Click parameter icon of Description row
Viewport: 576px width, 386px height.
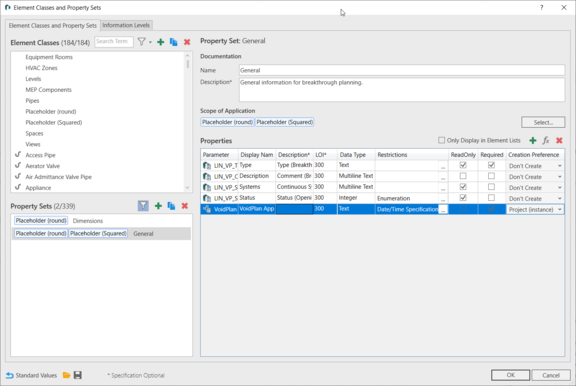click(x=207, y=177)
